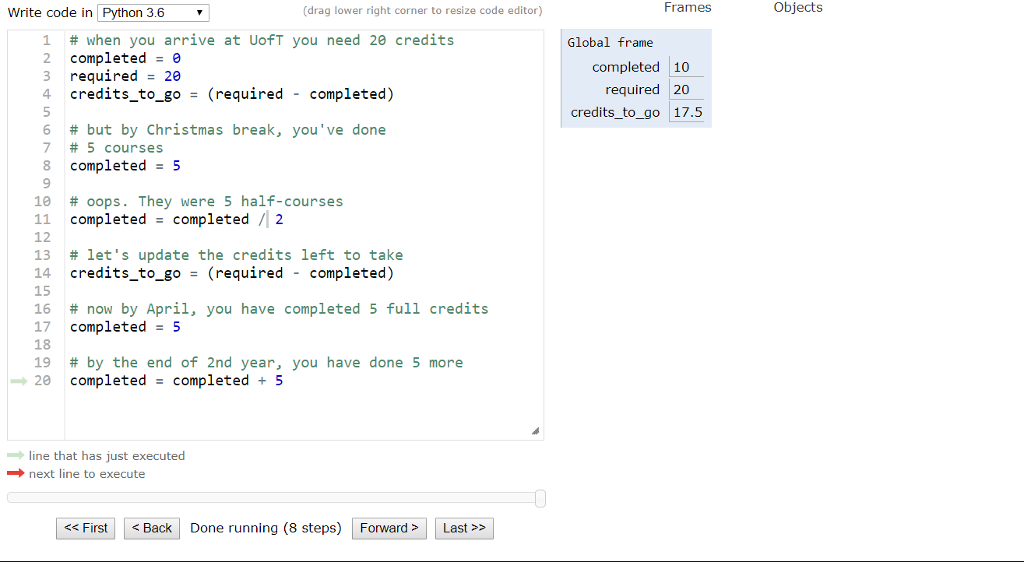Viewport: 1024px width, 562px height.
Task: Place cursor in line 3 'required = 20'
Action: [x=125, y=76]
